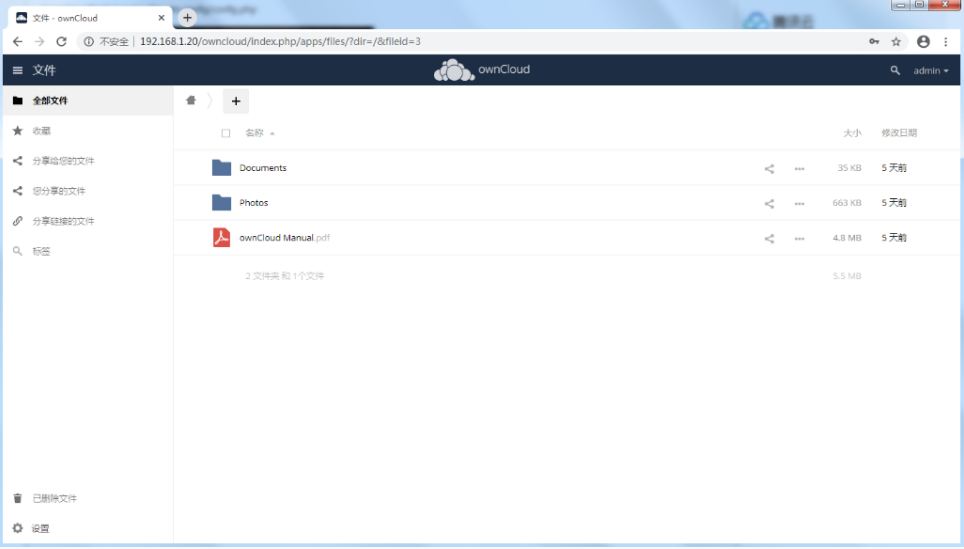The image size is (964, 549).
Task: Click the share icon for Documents folder
Action: point(769,169)
